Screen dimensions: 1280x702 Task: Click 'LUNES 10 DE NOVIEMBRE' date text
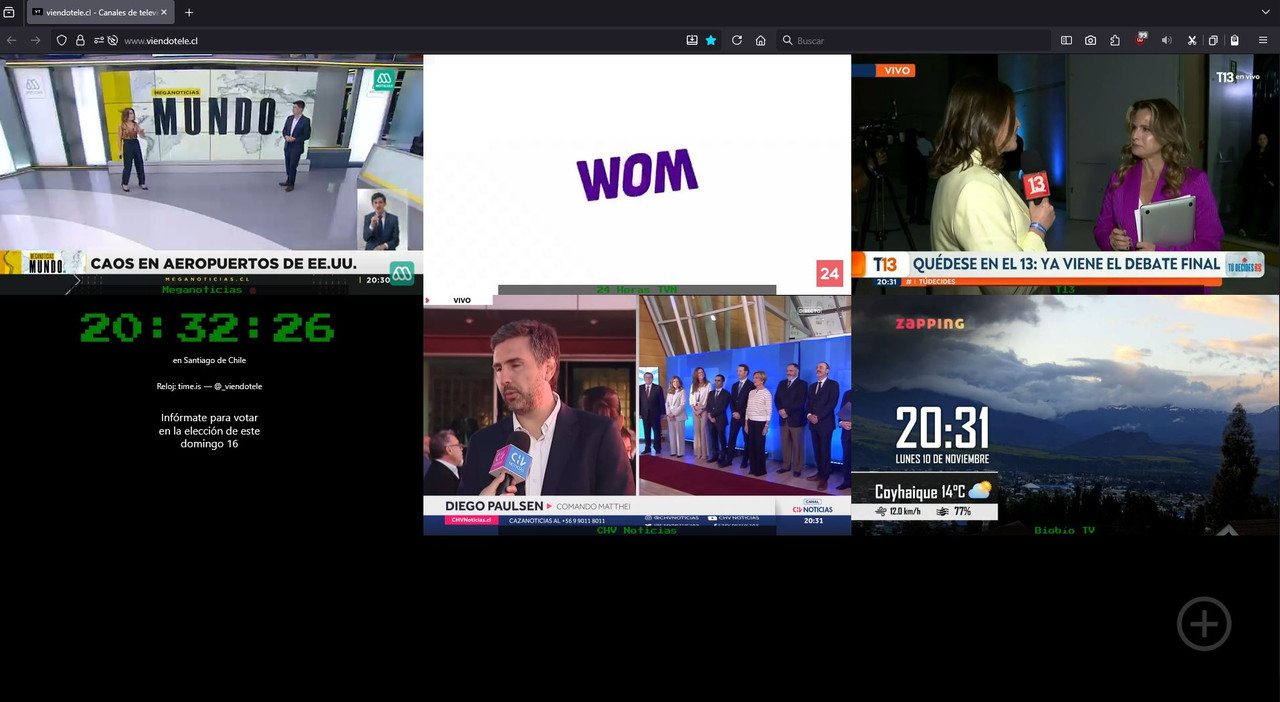point(942,459)
